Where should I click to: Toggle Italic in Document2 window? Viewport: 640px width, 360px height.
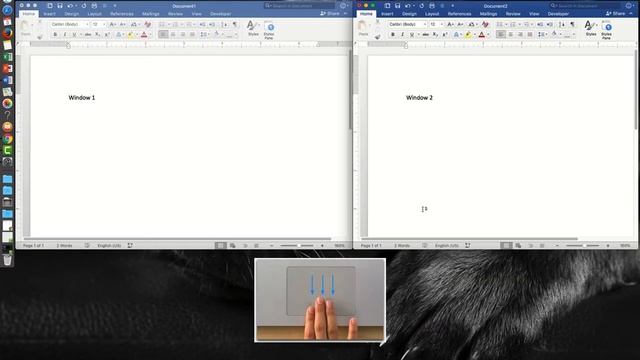402,35
